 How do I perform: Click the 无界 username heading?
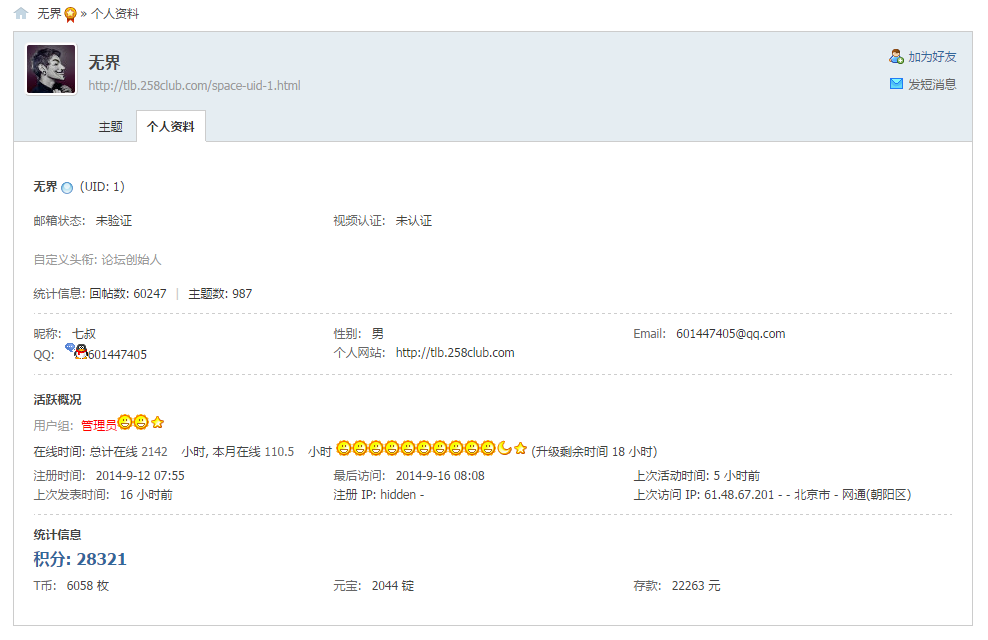coord(104,62)
